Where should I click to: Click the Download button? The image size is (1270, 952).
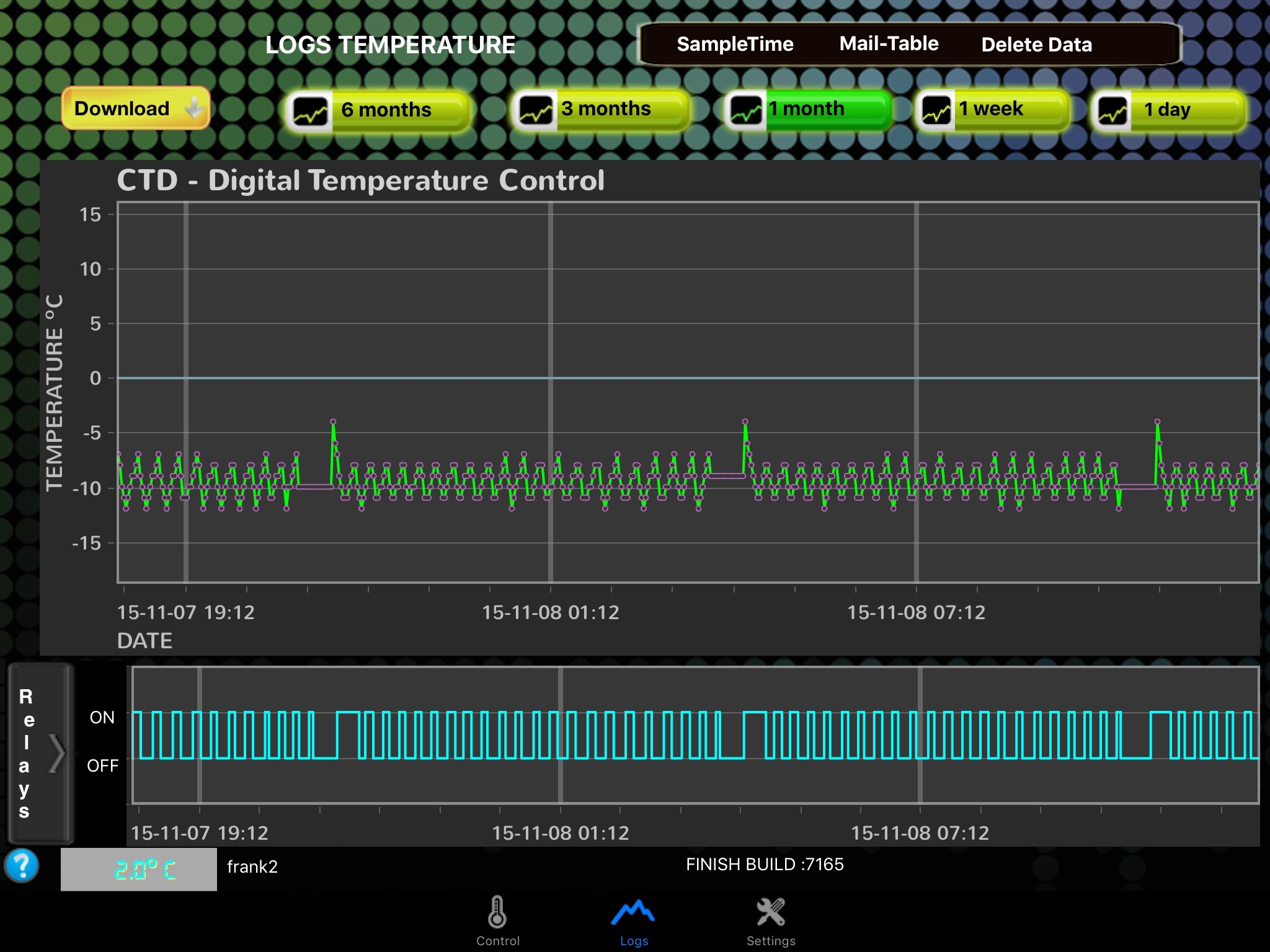(136, 108)
